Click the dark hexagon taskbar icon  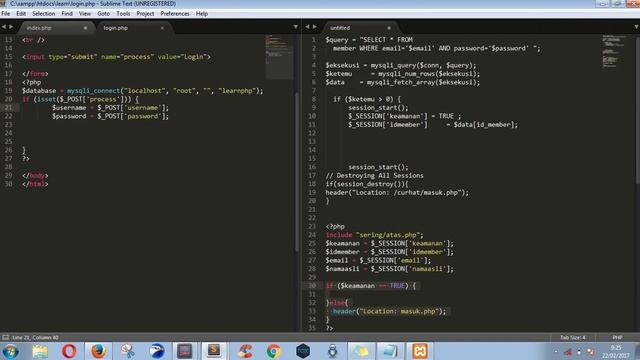pyautogui.click(x=303, y=351)
